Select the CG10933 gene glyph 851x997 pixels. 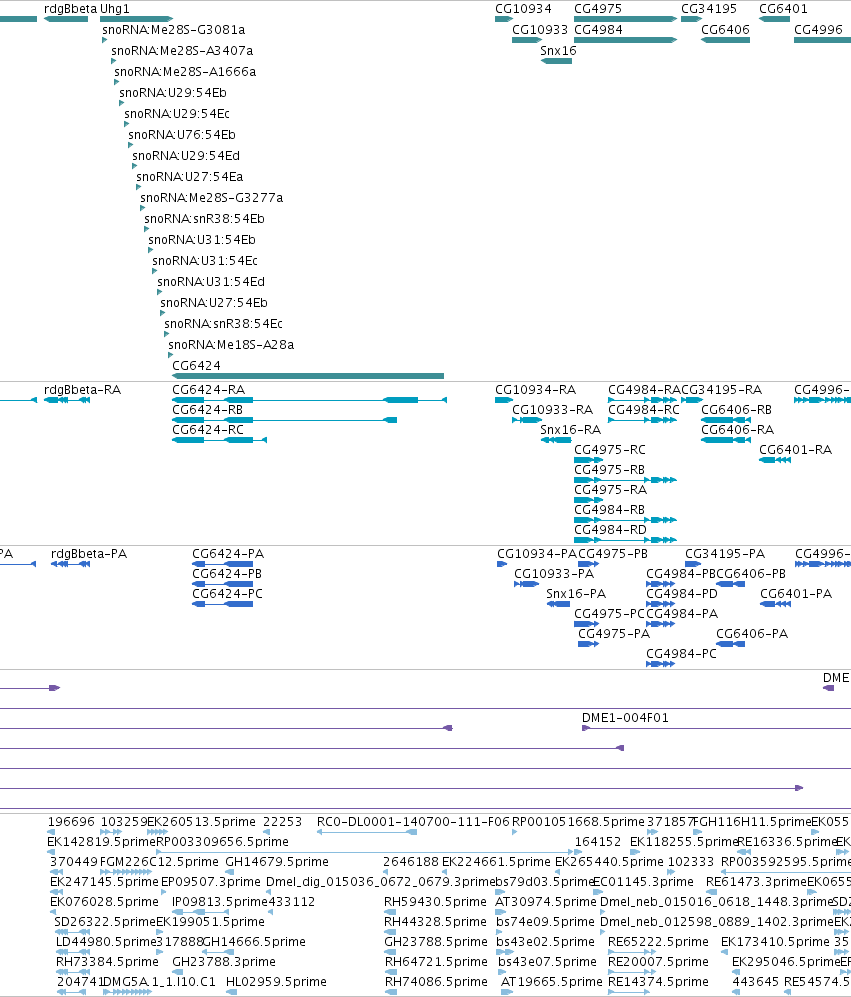pyautogui.click(x=527, y=40)
